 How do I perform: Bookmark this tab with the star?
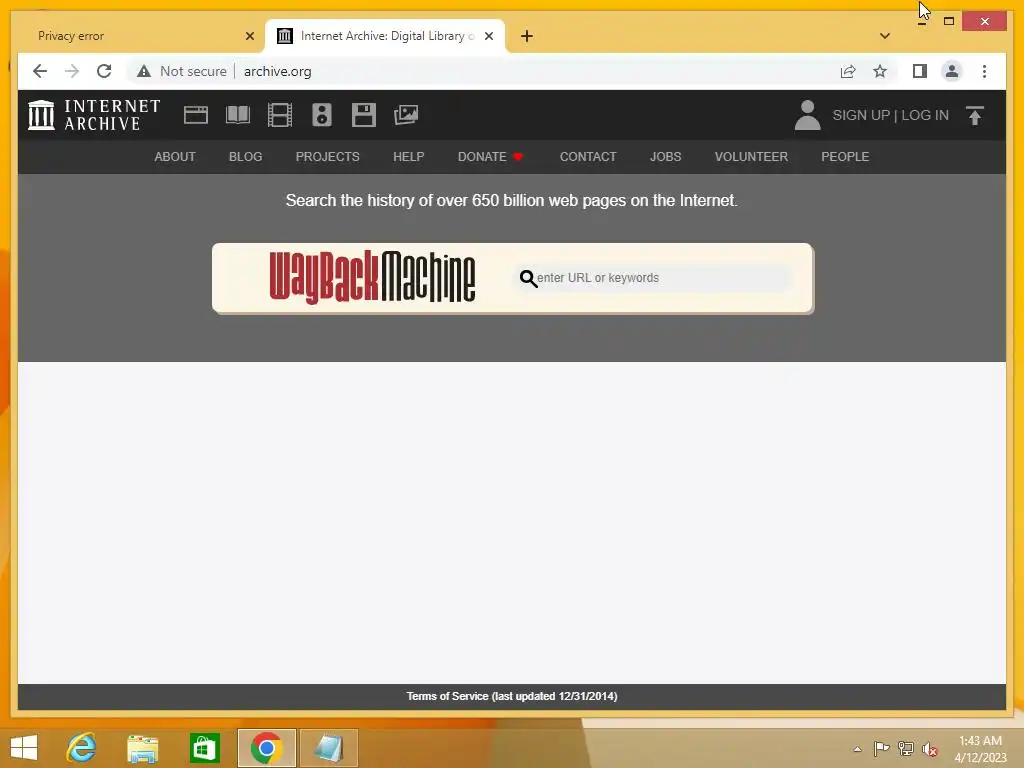click(x=880, y=71)
